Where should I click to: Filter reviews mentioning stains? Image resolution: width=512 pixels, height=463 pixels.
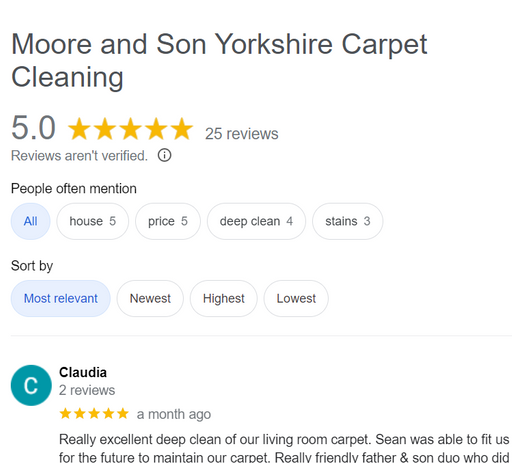tap(348, 221)
